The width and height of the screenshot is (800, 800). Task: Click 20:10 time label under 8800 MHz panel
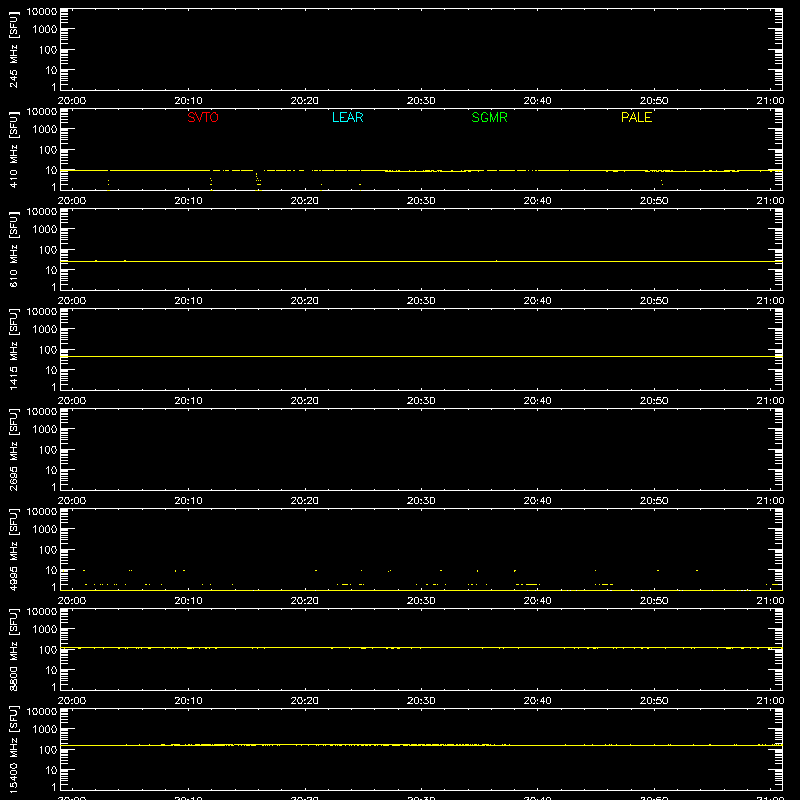coord(188,701)
